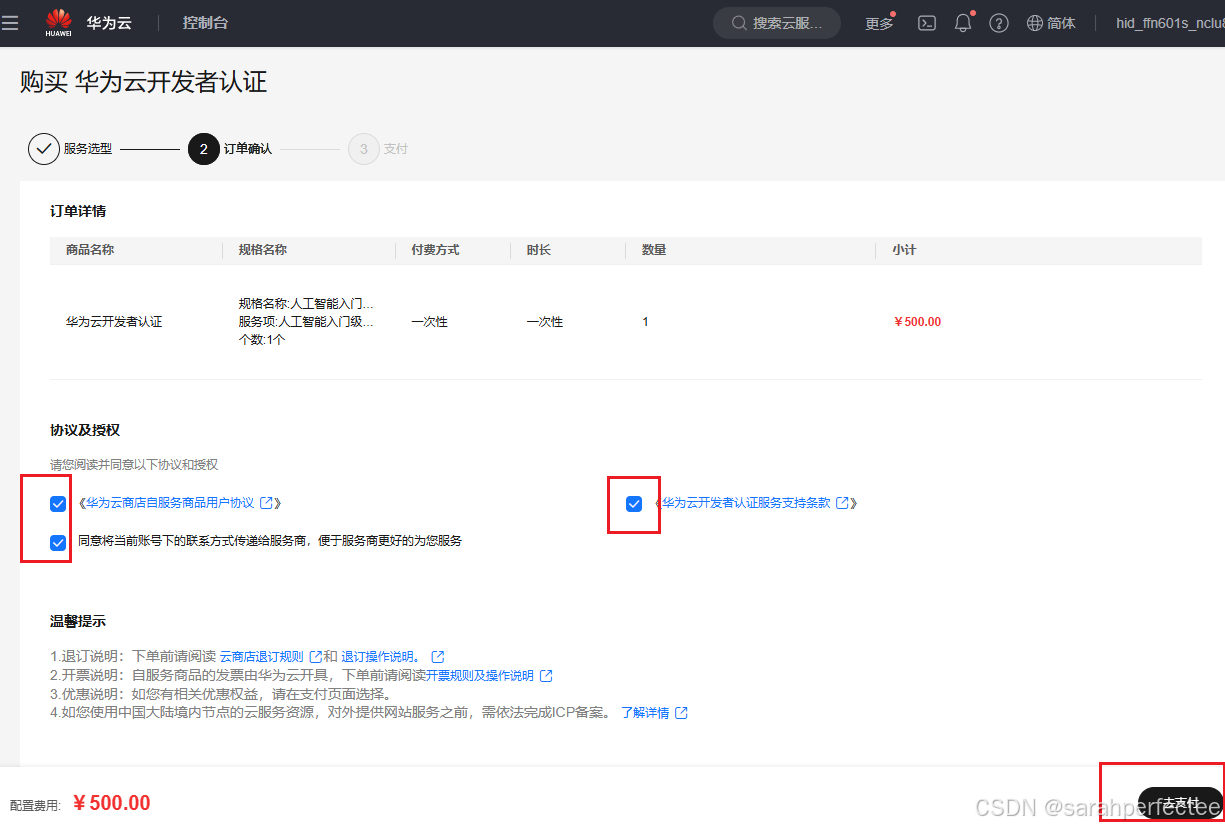Go to 控制台 console

[205, 23]
